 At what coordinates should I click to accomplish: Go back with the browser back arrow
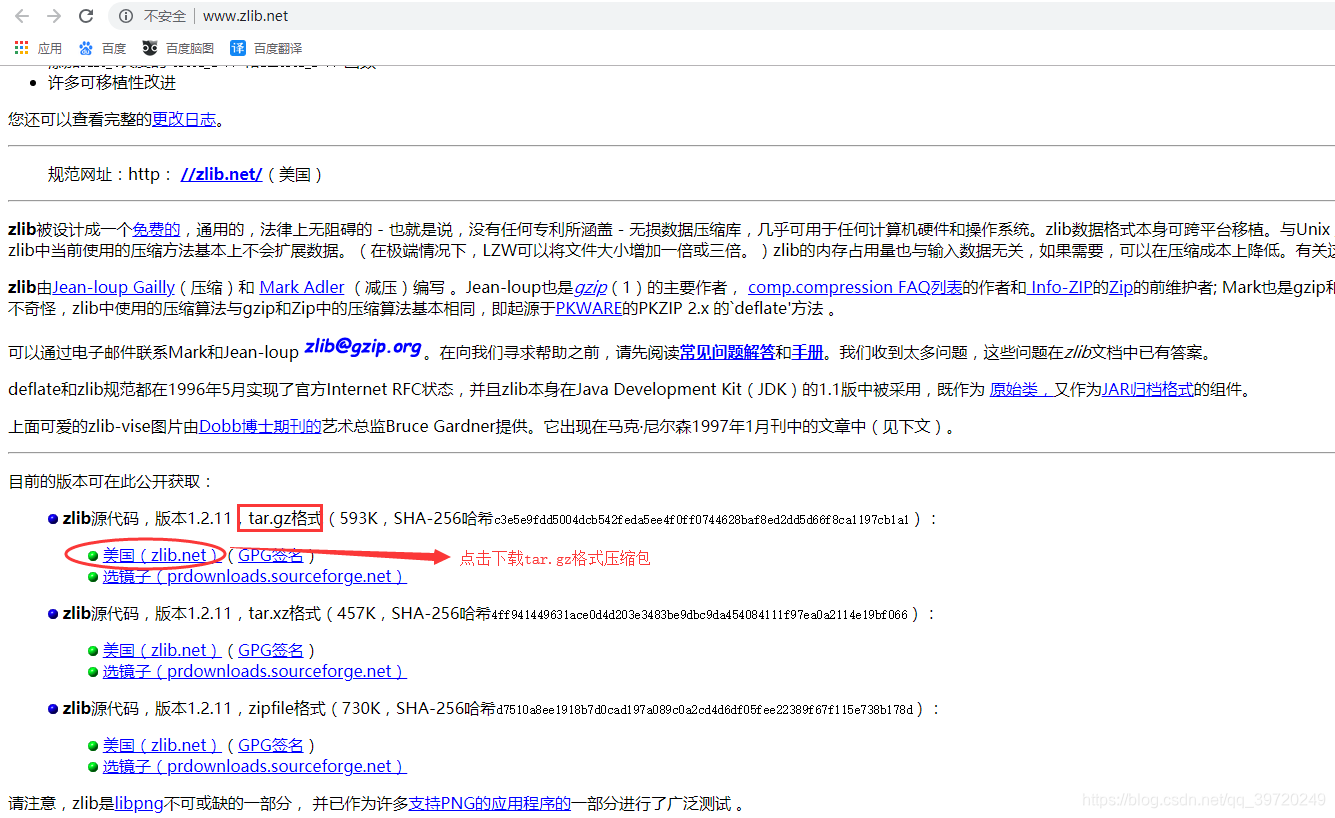coord(21,16)
